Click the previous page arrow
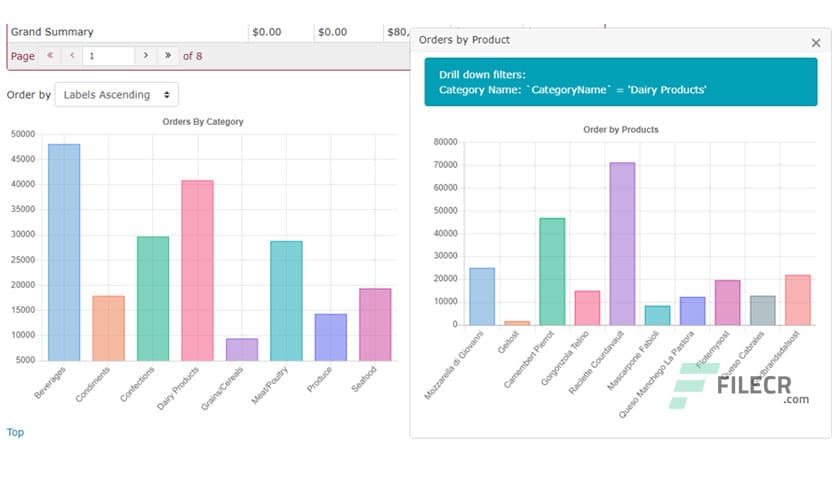Screen dimensions: 836x484 tap(72, 56)
